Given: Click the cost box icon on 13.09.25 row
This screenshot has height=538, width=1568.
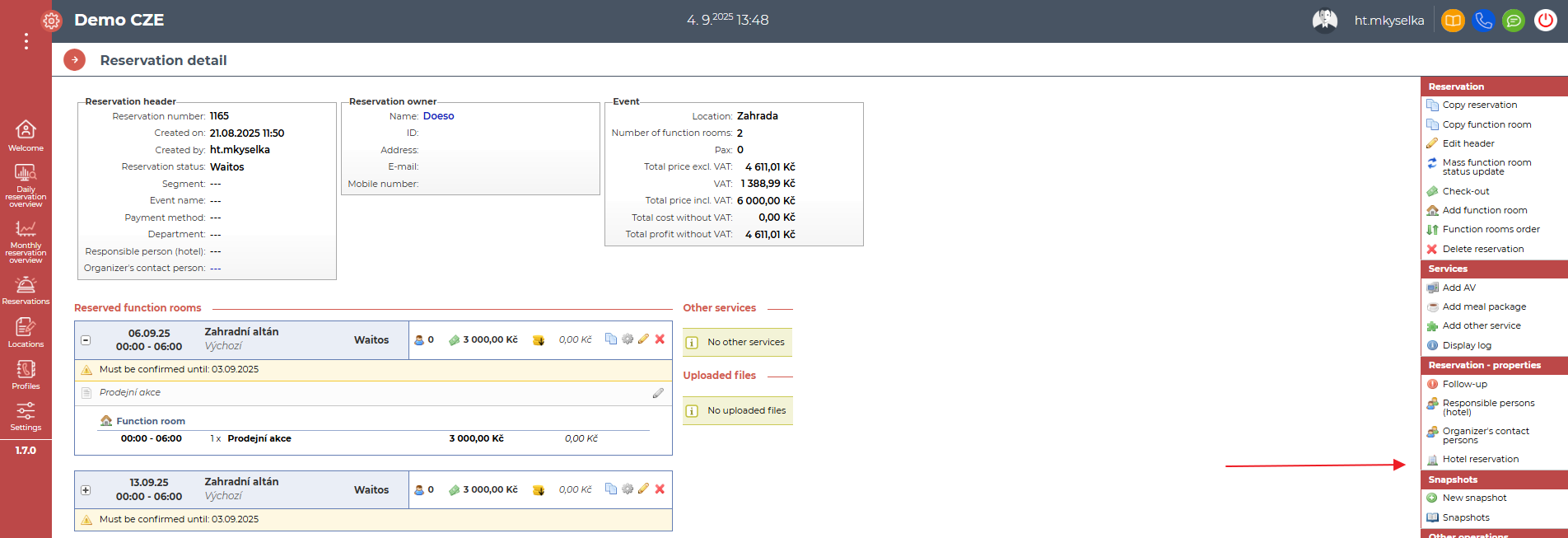Looking at the screenshot, I should point(539,490).
